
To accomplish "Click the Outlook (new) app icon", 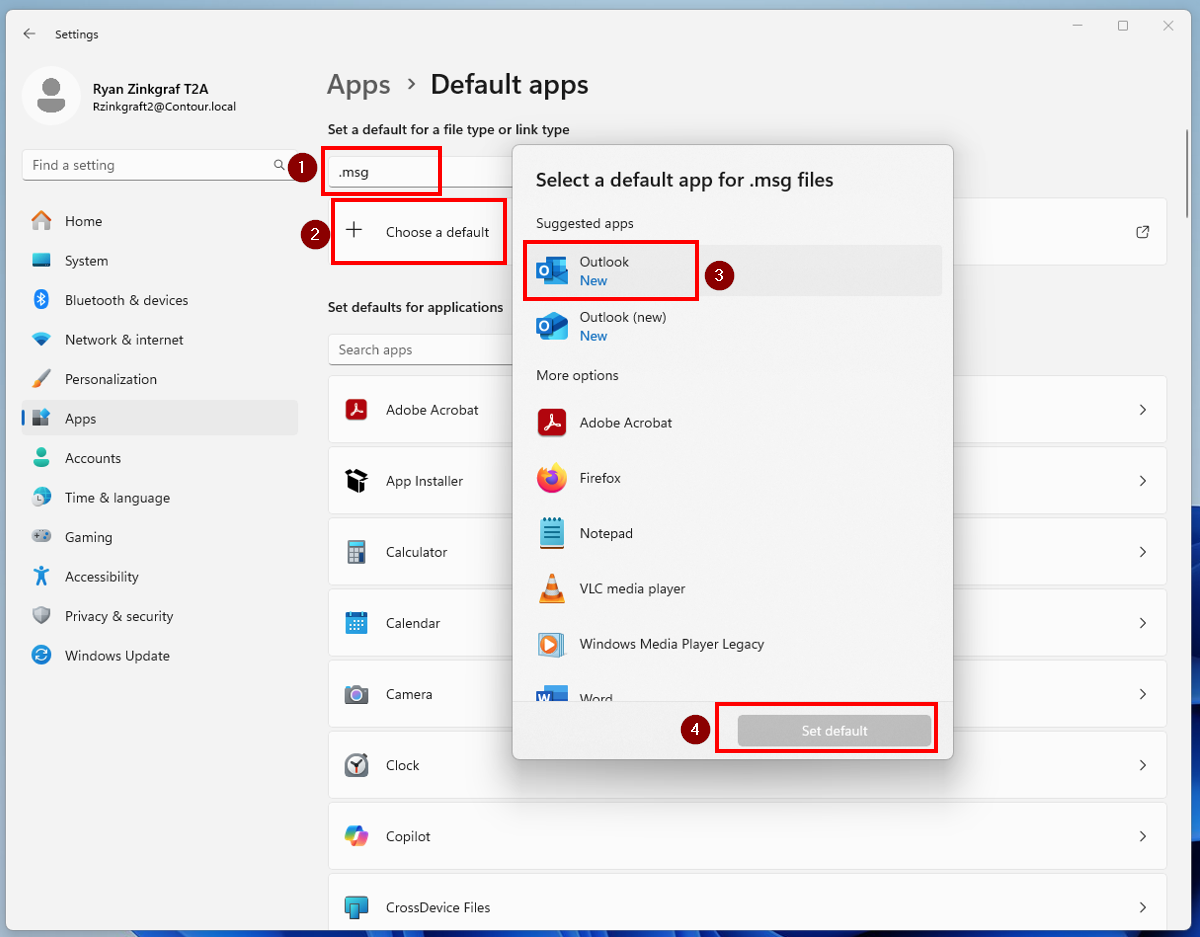I will click(552, 326).
